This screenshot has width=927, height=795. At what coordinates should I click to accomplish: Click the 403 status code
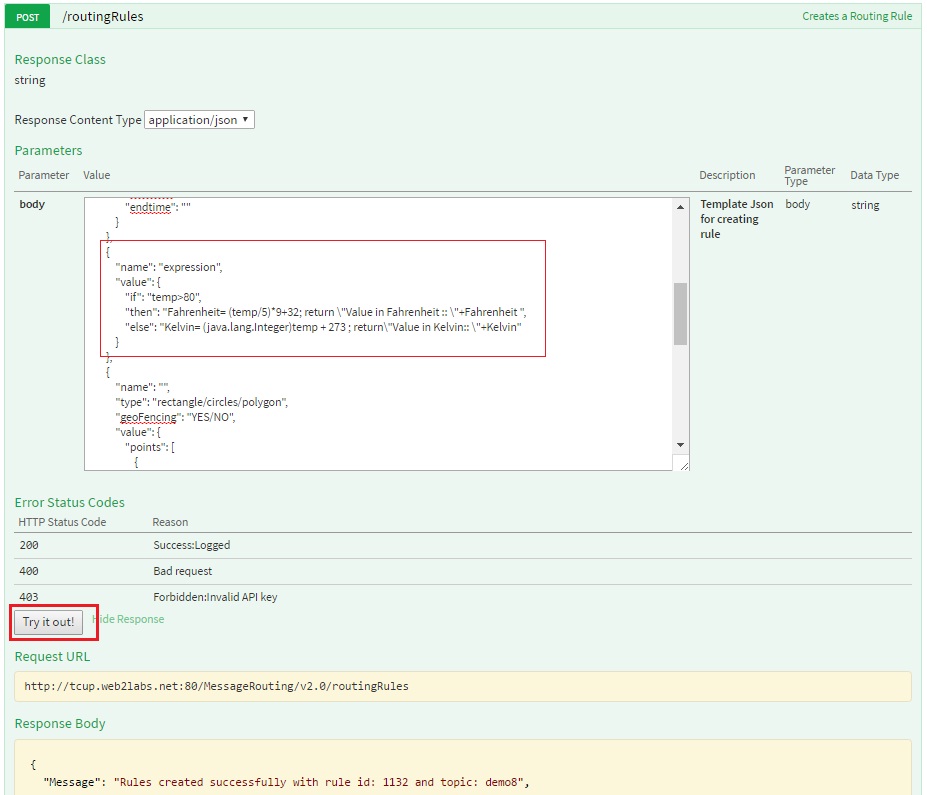tap(29, 597)
